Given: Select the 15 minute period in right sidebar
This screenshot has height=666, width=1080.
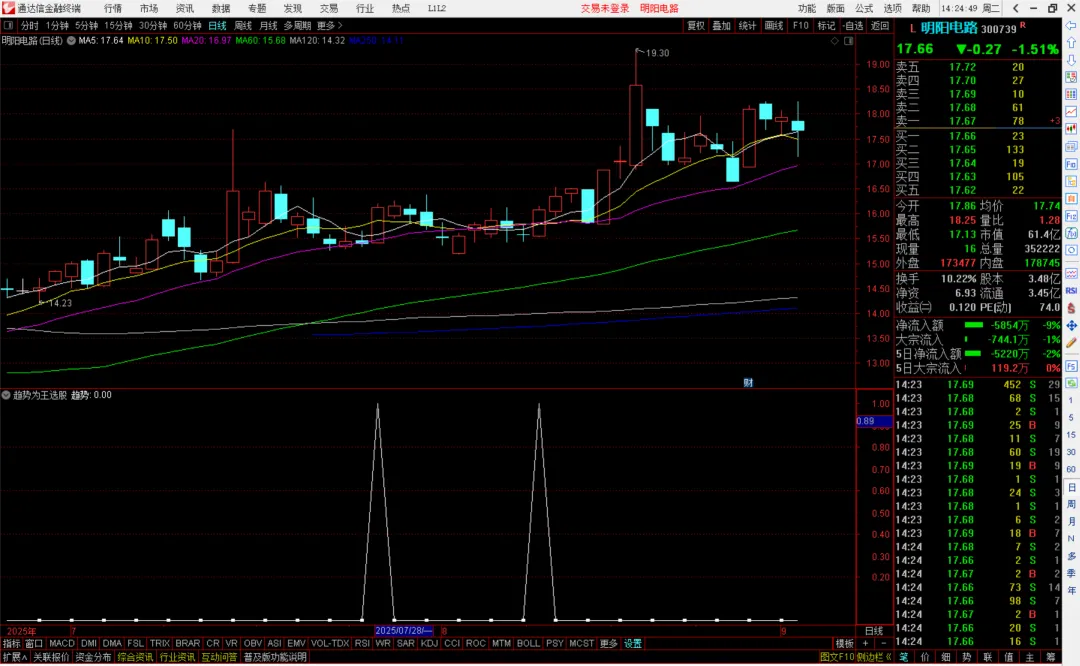Looking at the screenshot, I should [x=1071, y=435].
